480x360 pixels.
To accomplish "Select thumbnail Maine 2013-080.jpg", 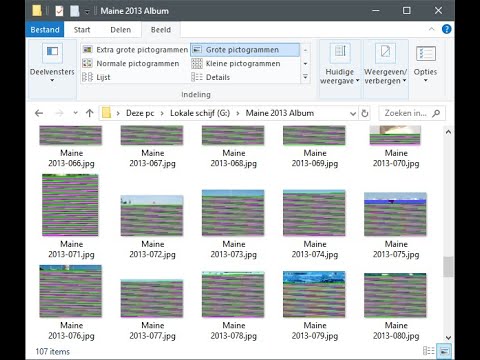I will (395, 296).
